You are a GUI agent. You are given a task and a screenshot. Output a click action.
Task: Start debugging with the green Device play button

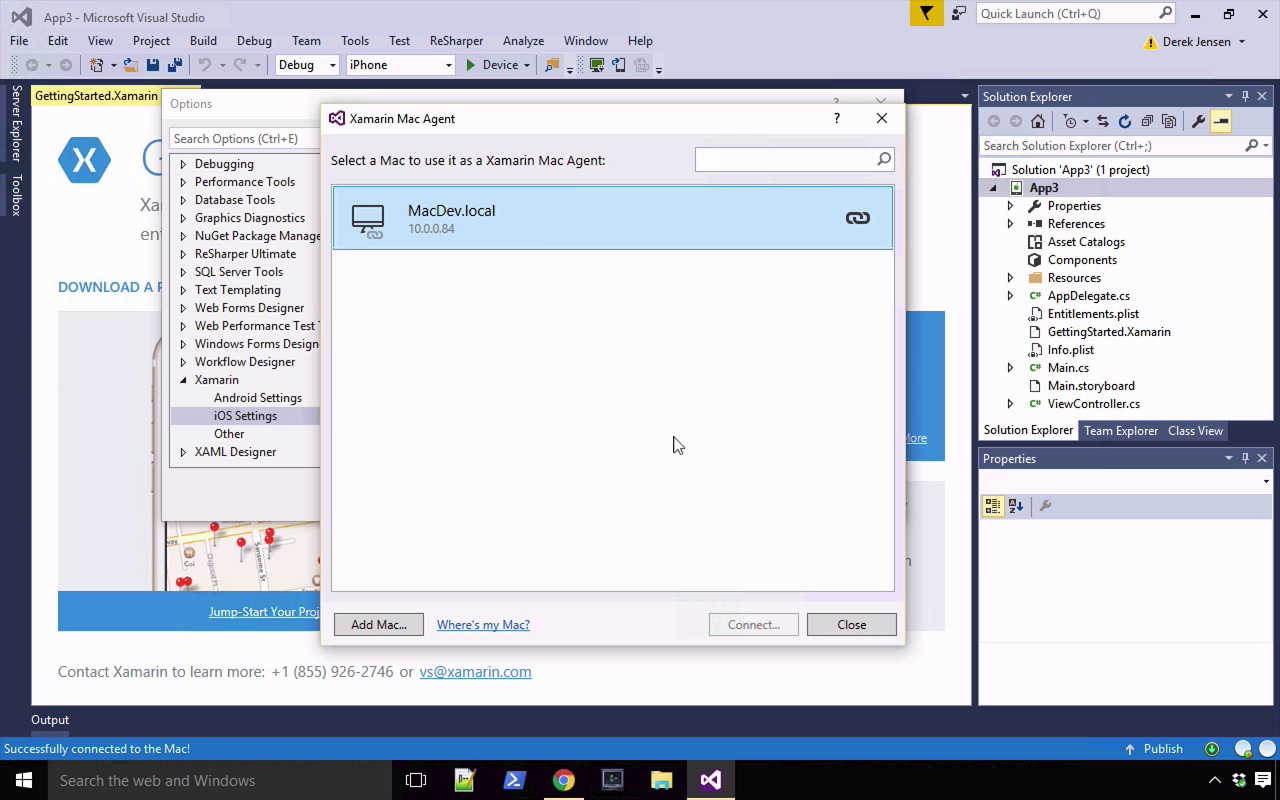click(471, 65)
